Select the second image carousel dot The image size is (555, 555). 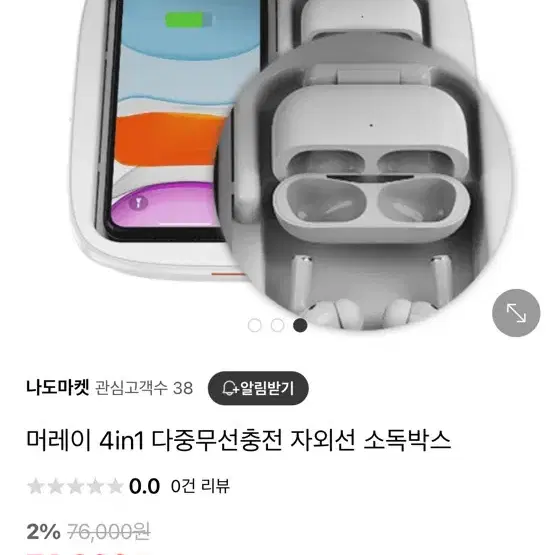(278, 325)
